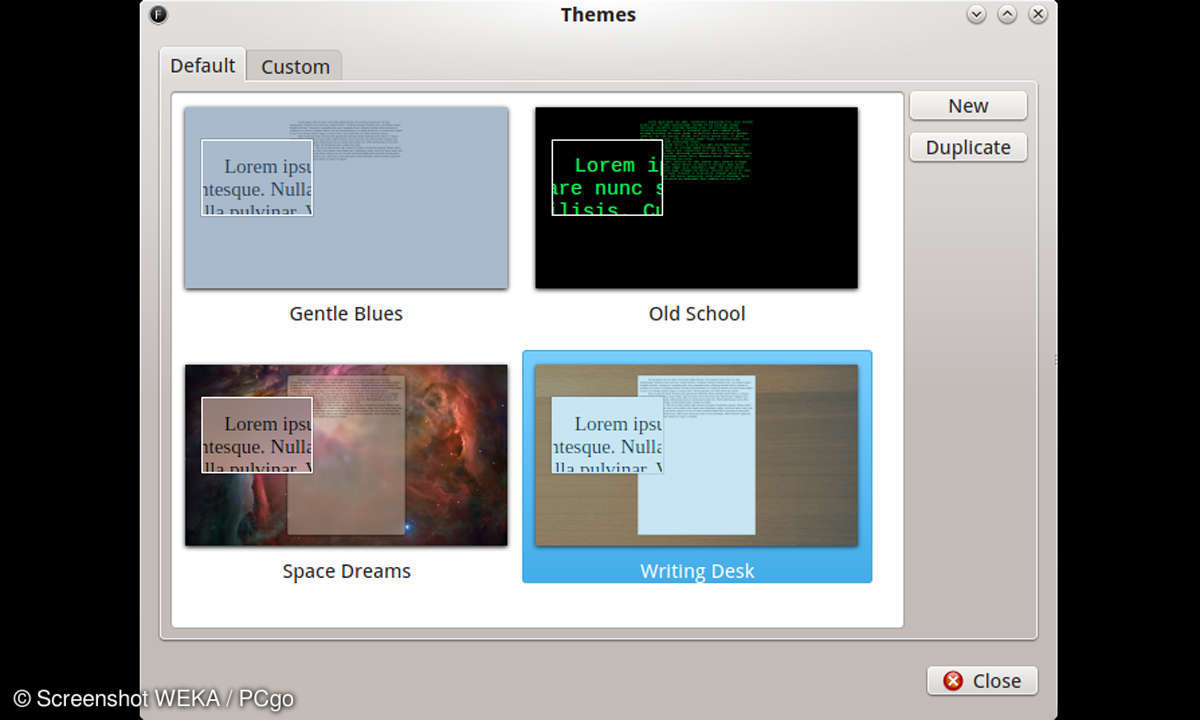
Task: Open the FocusWriter window menu icon
Action: (158, 14)
